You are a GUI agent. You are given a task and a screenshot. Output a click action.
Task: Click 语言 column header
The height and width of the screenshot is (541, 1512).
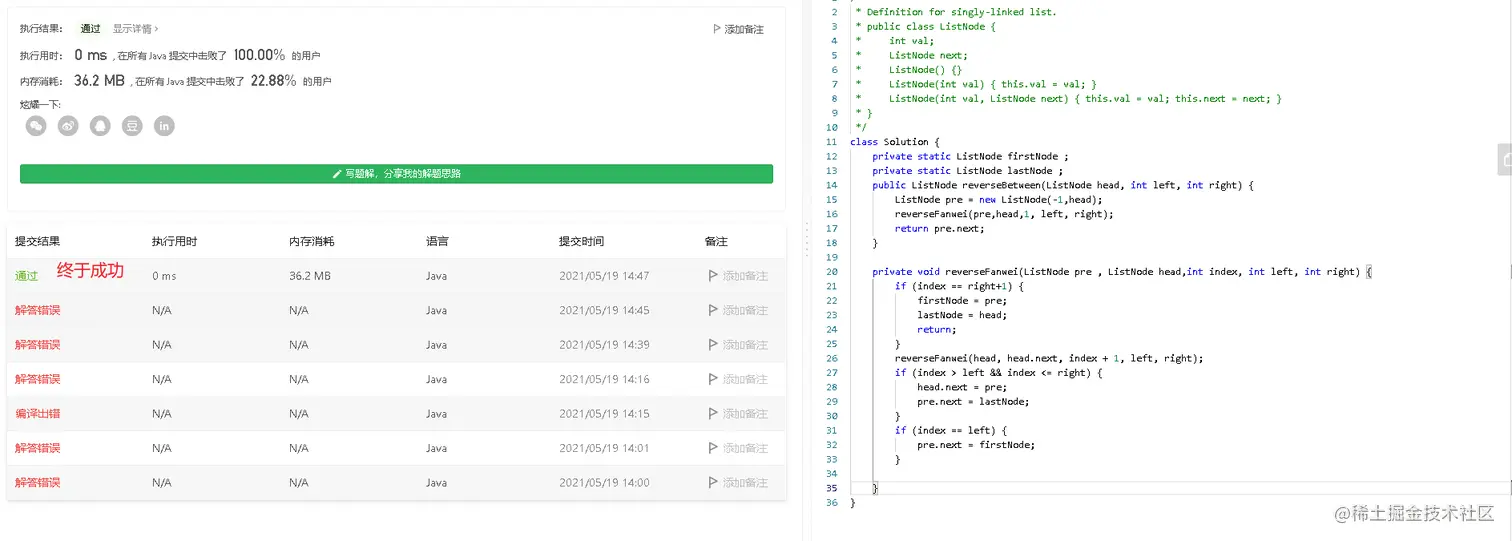point(437,241)
